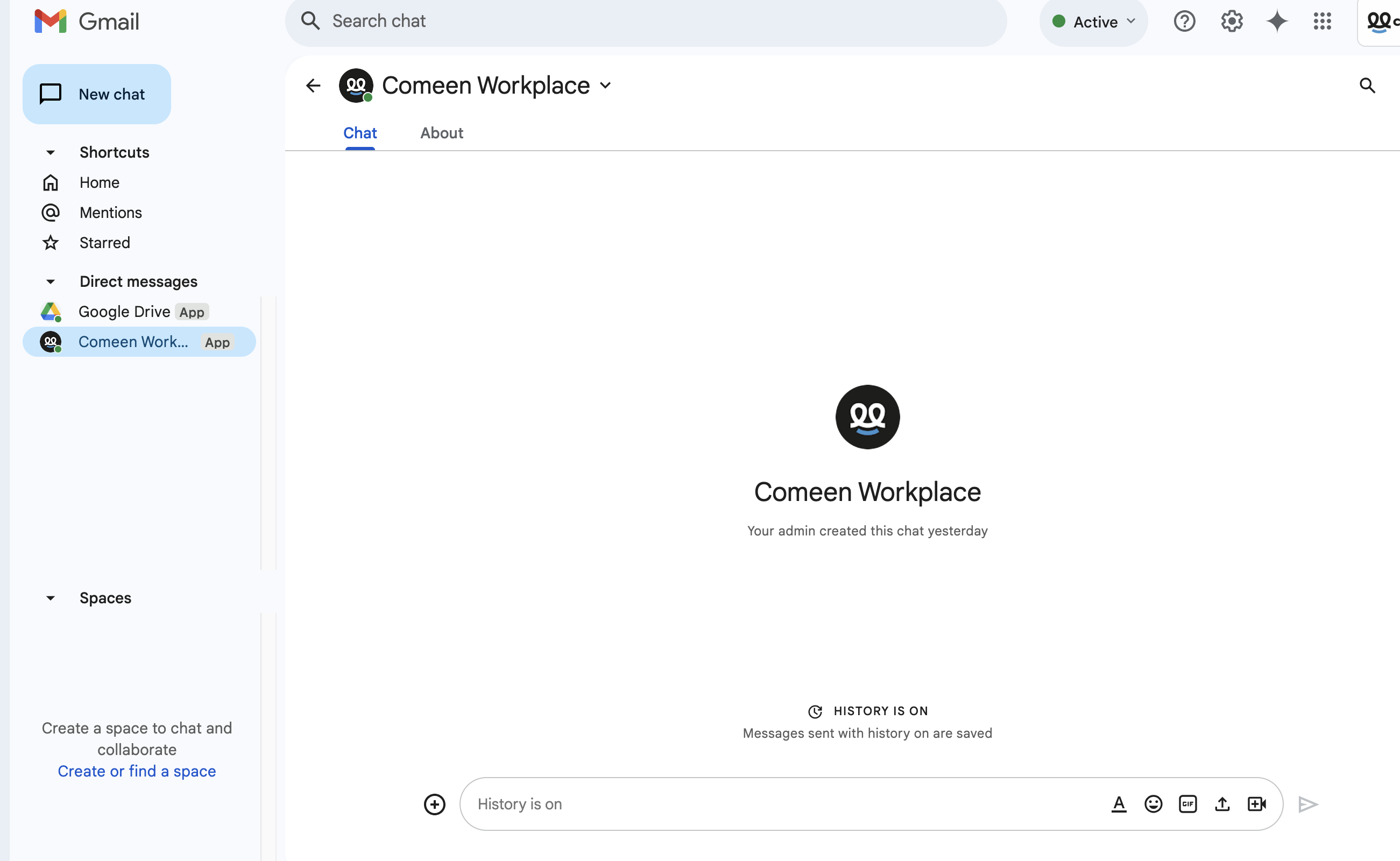Collapse the Direct messages section

51,281
